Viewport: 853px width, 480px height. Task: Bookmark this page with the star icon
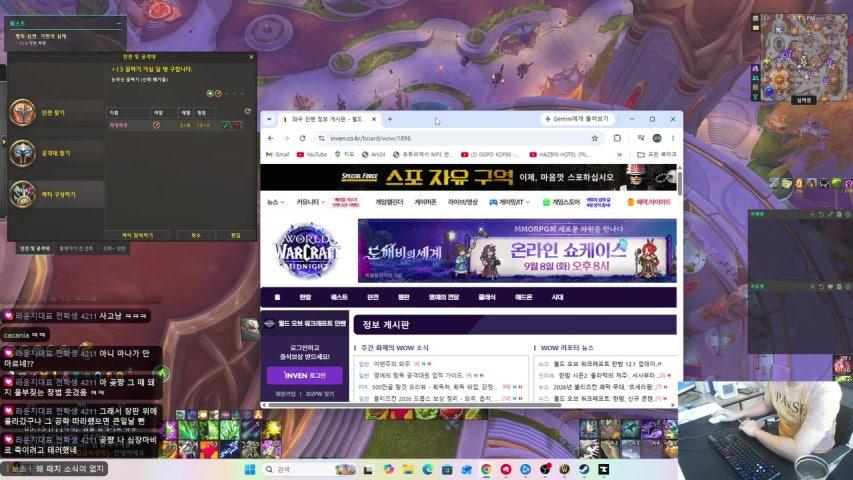click(595, 138)
